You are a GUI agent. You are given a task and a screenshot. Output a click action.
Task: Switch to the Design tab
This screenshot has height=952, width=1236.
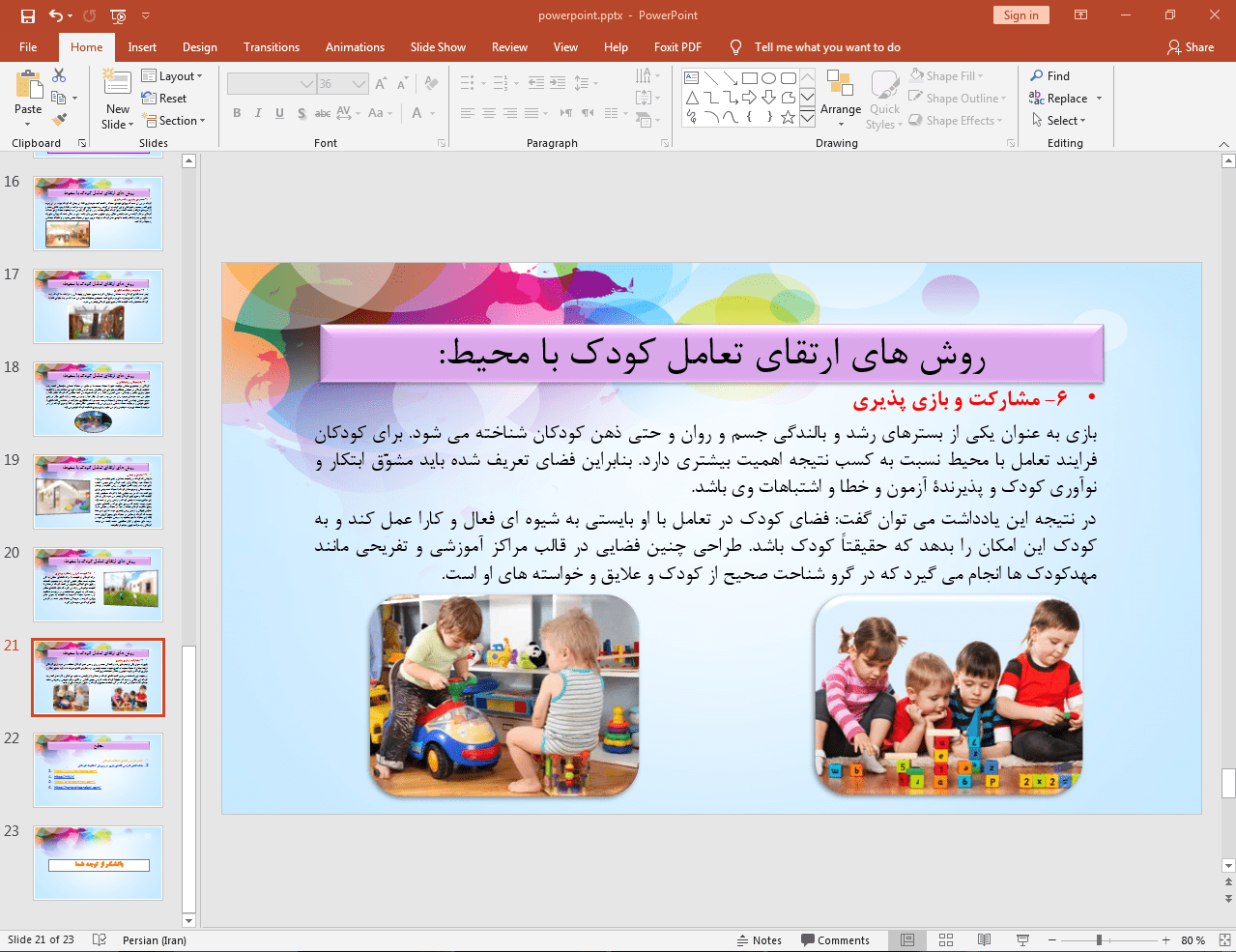coord(200,47)
